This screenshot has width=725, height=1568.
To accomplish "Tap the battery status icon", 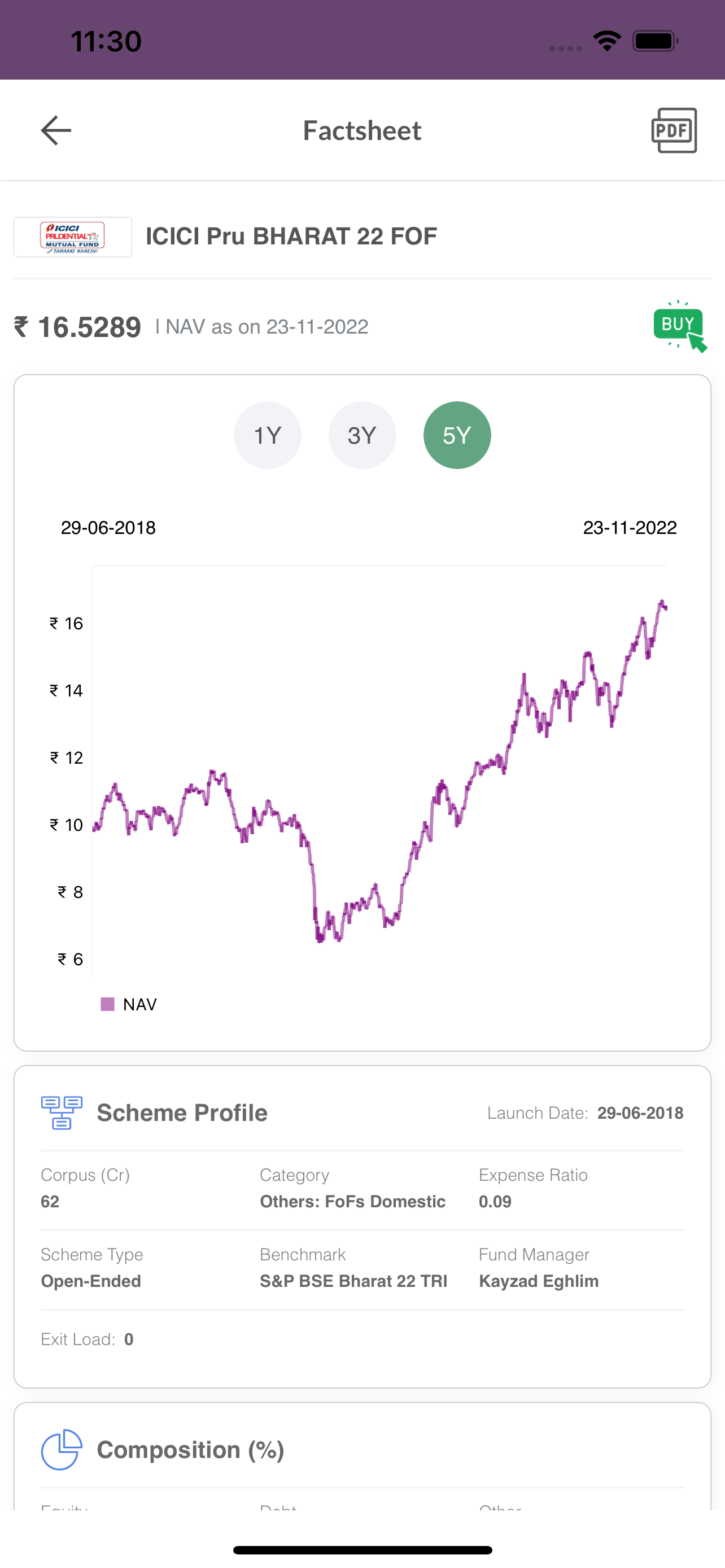I will [655, 41].
